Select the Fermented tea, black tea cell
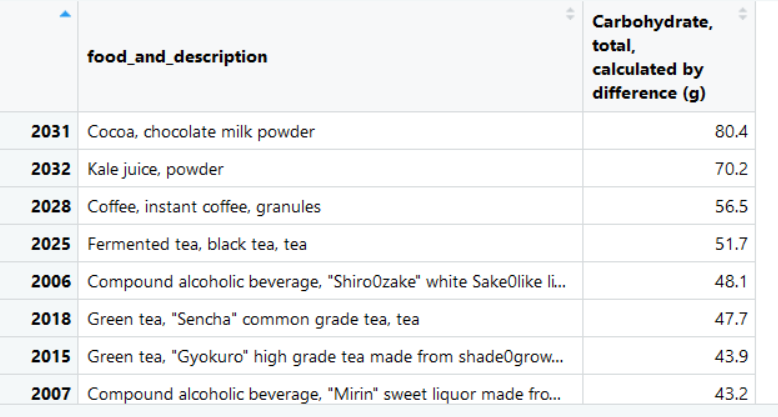The width and height of the screenshot is (778, 417). (x=330, y=244)
